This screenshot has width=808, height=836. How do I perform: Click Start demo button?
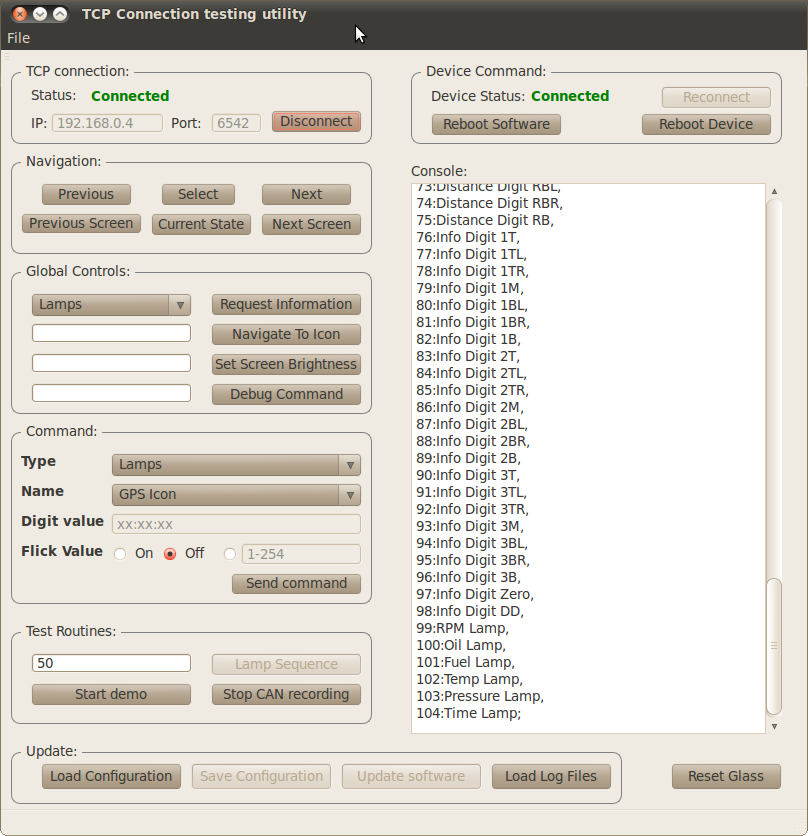[x=111, y=694]
